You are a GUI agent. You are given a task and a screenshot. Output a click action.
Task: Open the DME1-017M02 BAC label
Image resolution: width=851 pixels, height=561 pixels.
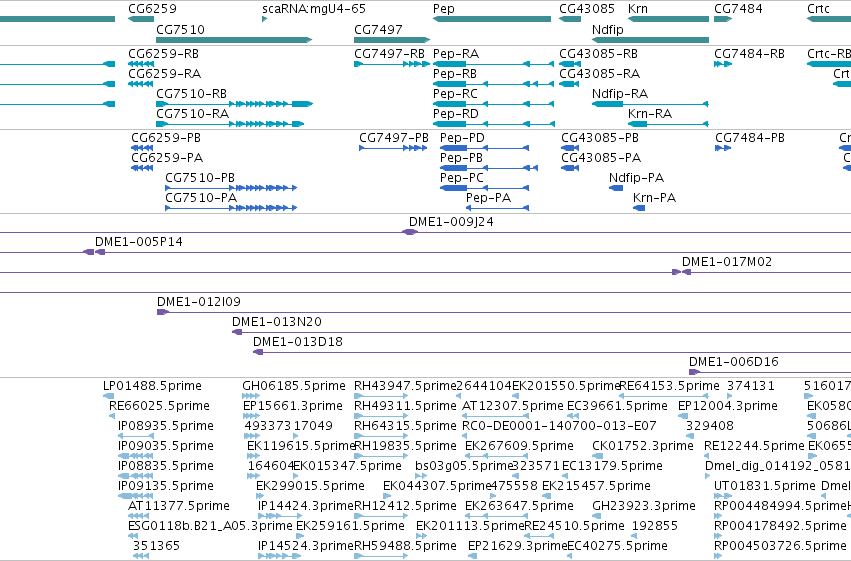(727, 262)
